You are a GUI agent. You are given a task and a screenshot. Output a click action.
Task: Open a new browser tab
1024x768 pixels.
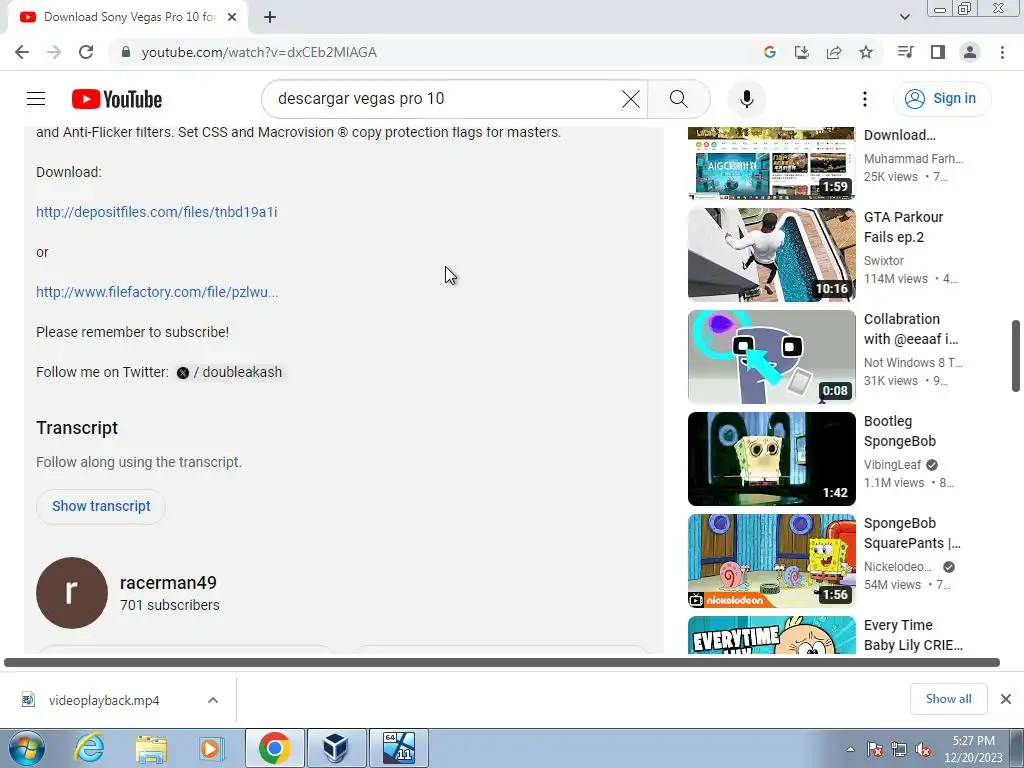tap(270, 17)
